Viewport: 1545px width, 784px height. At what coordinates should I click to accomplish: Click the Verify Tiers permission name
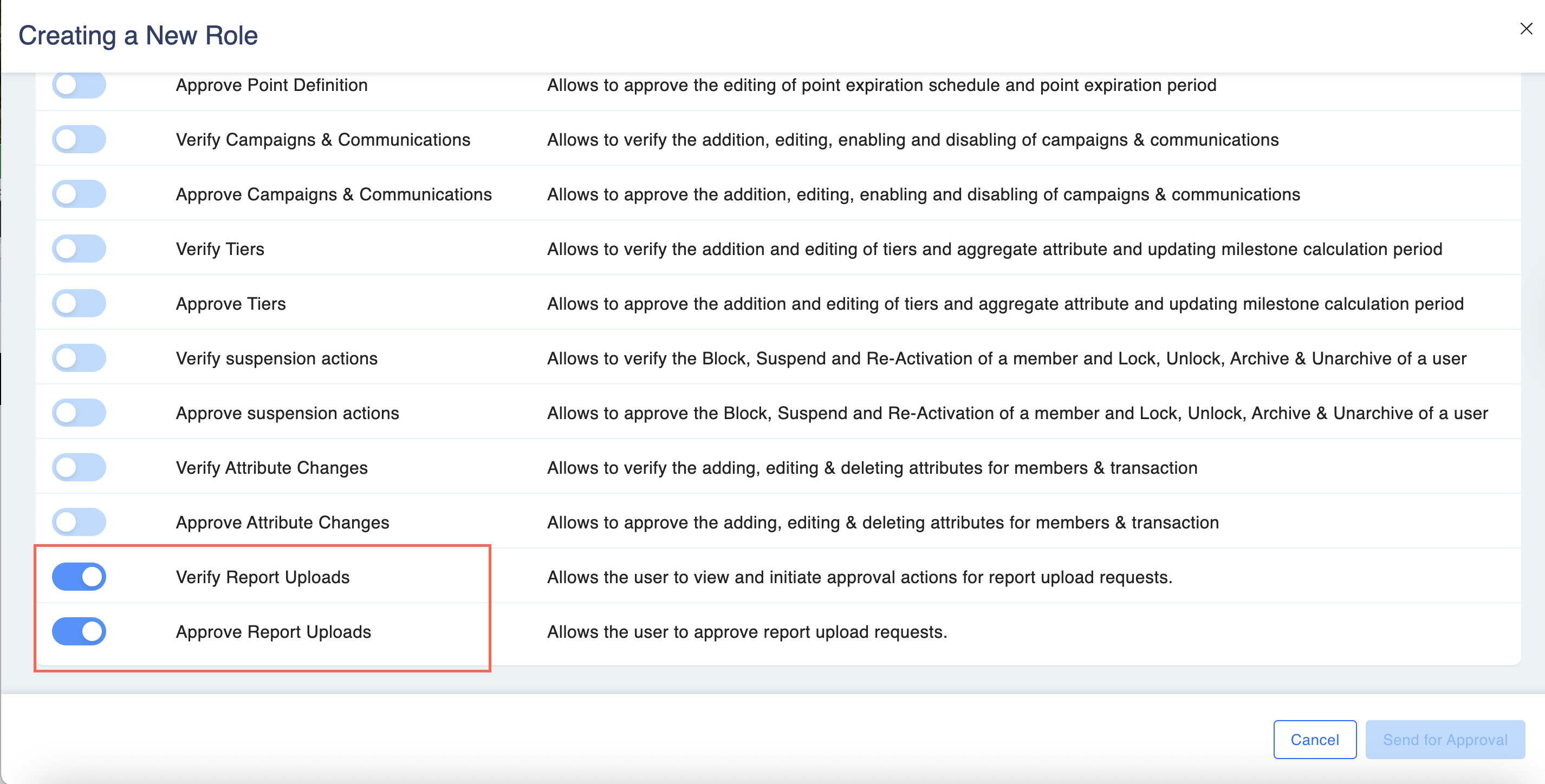[219, 249]
